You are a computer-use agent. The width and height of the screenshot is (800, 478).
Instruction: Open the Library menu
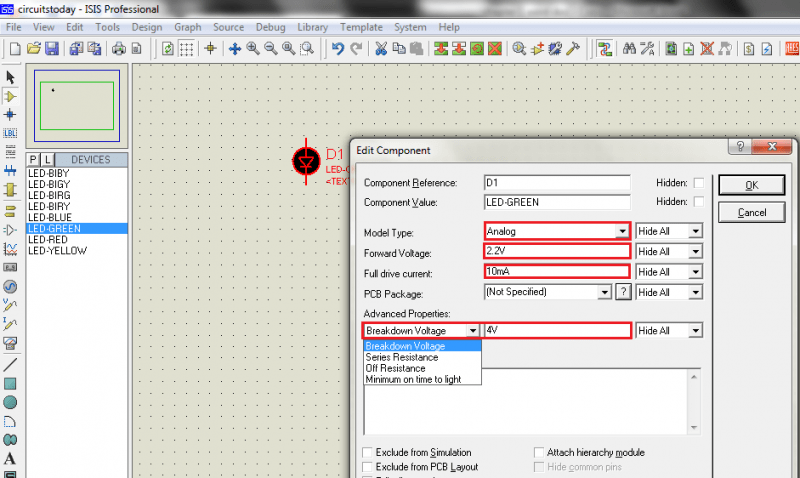pos(312,27)
